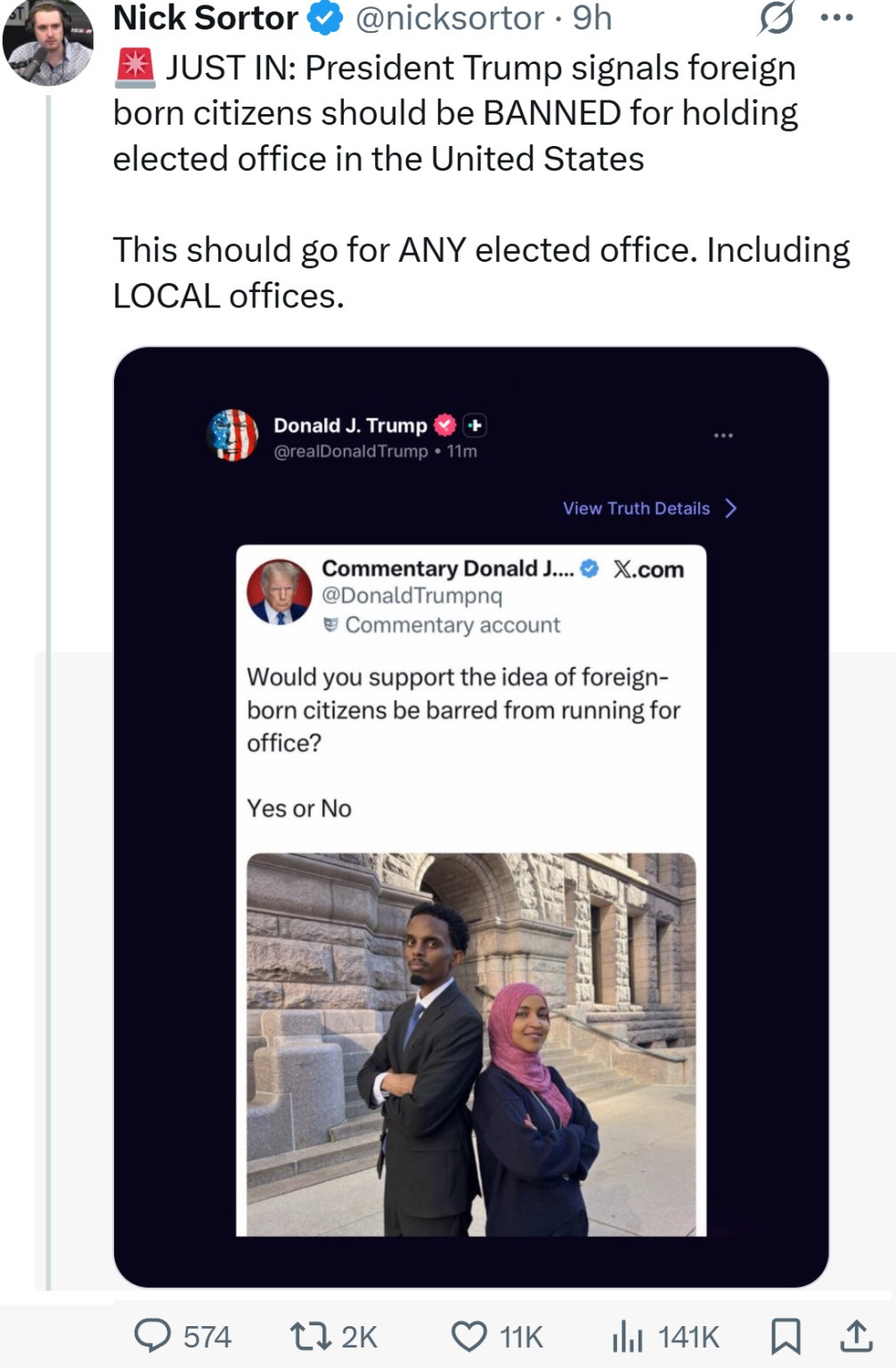The height and width of the screenshot is (1368, 896).
Task: Click Trump's red verified checkmark badge
Action: point(444,426)
